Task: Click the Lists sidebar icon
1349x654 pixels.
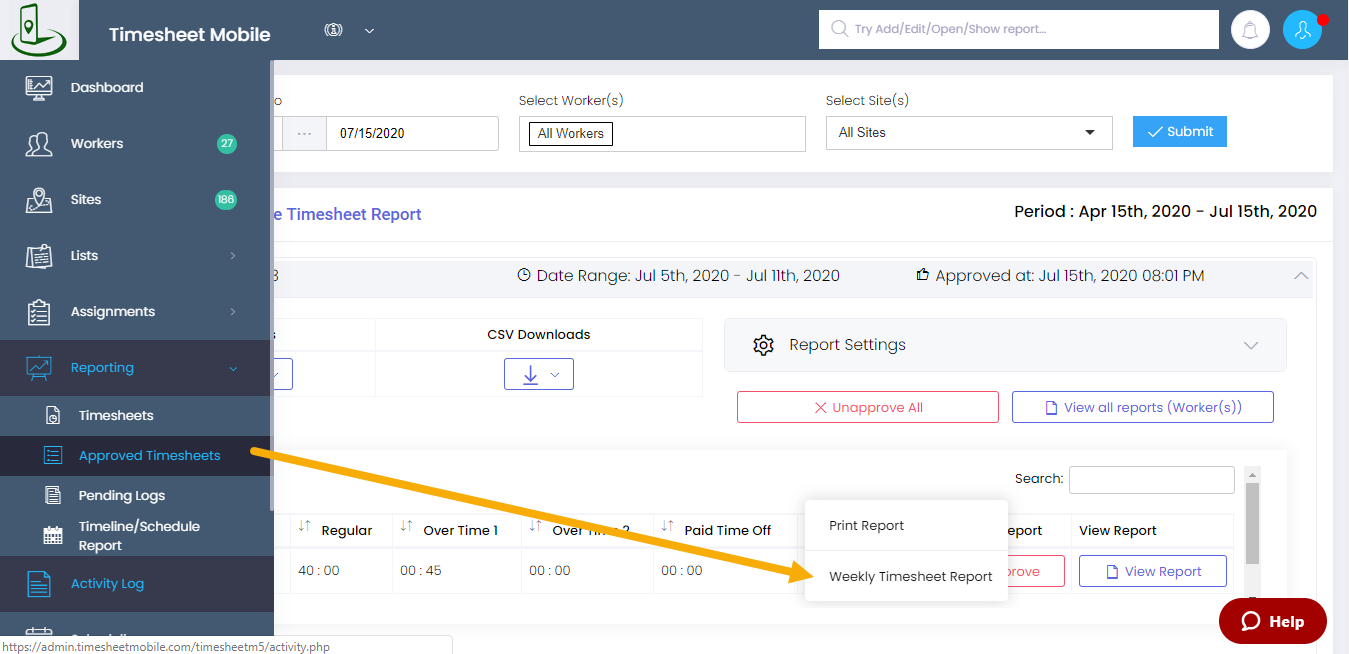Action: tap(39, 256)
